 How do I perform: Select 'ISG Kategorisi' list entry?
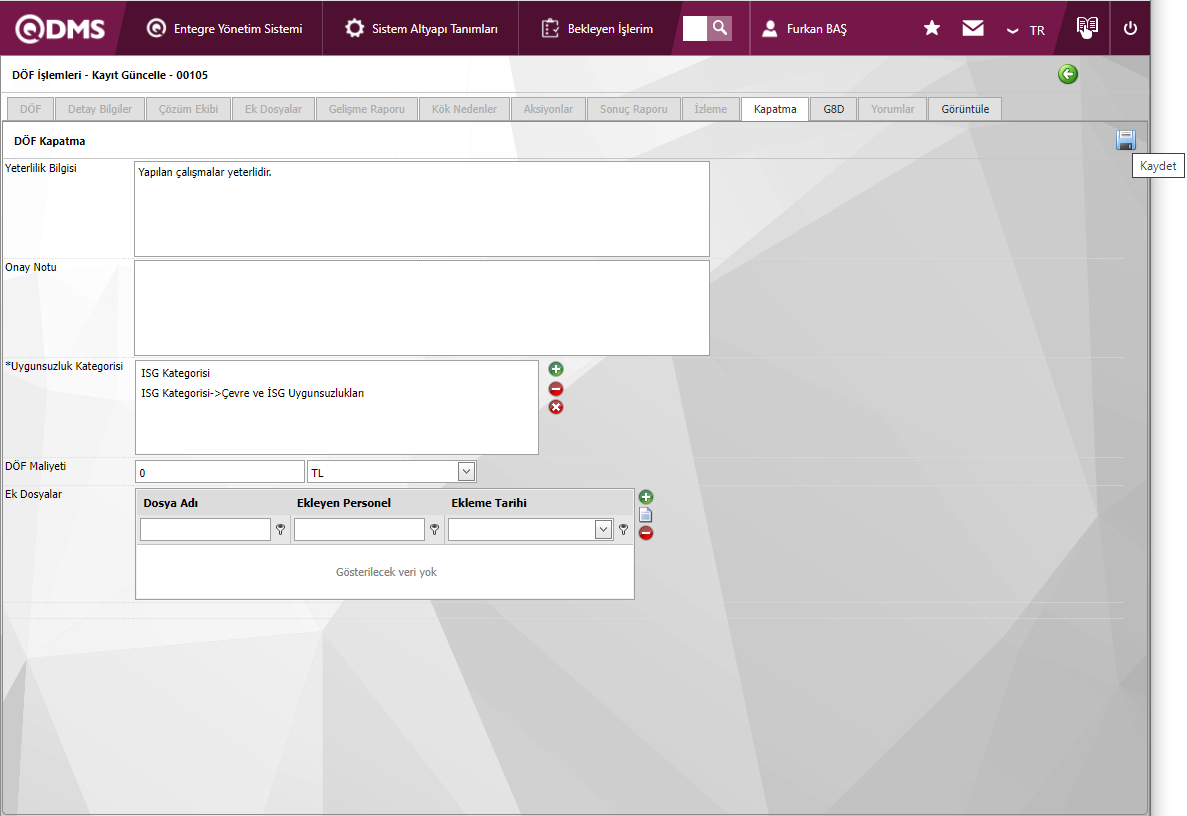176,373
